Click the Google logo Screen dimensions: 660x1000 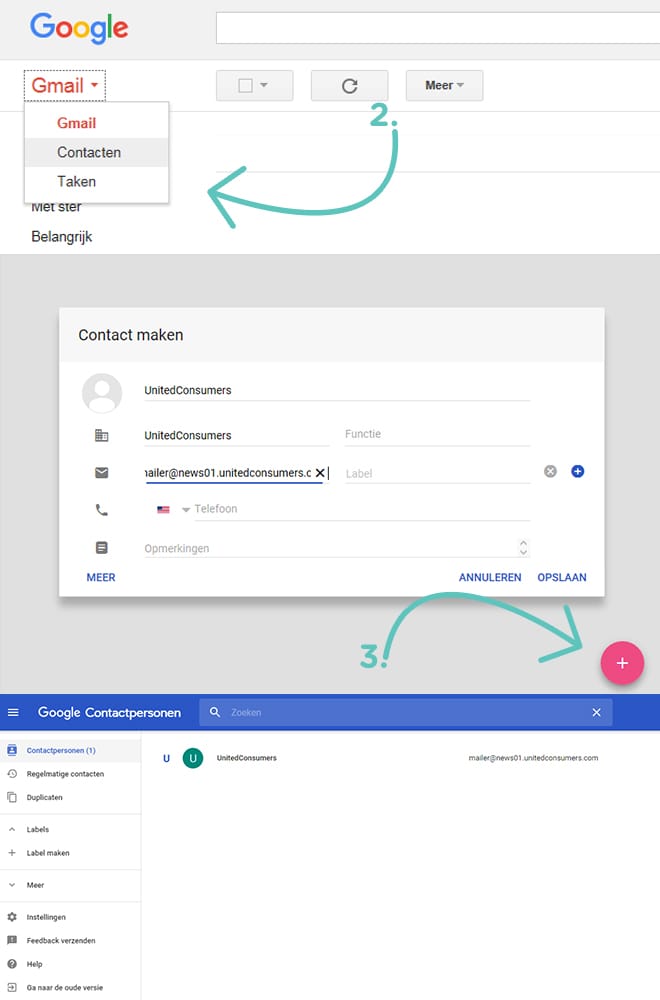click(79, 28)
